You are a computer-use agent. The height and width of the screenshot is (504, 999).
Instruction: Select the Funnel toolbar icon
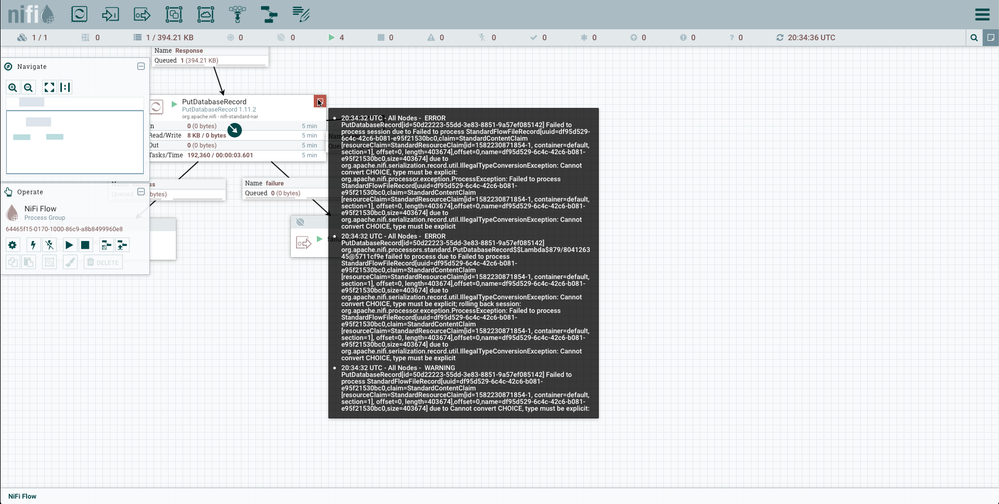238,14
